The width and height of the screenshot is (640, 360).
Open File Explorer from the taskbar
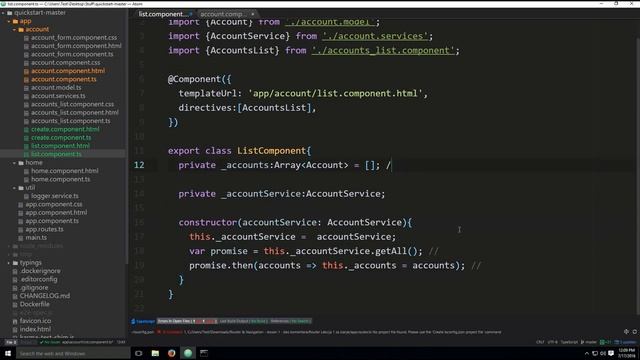point(155,353)
